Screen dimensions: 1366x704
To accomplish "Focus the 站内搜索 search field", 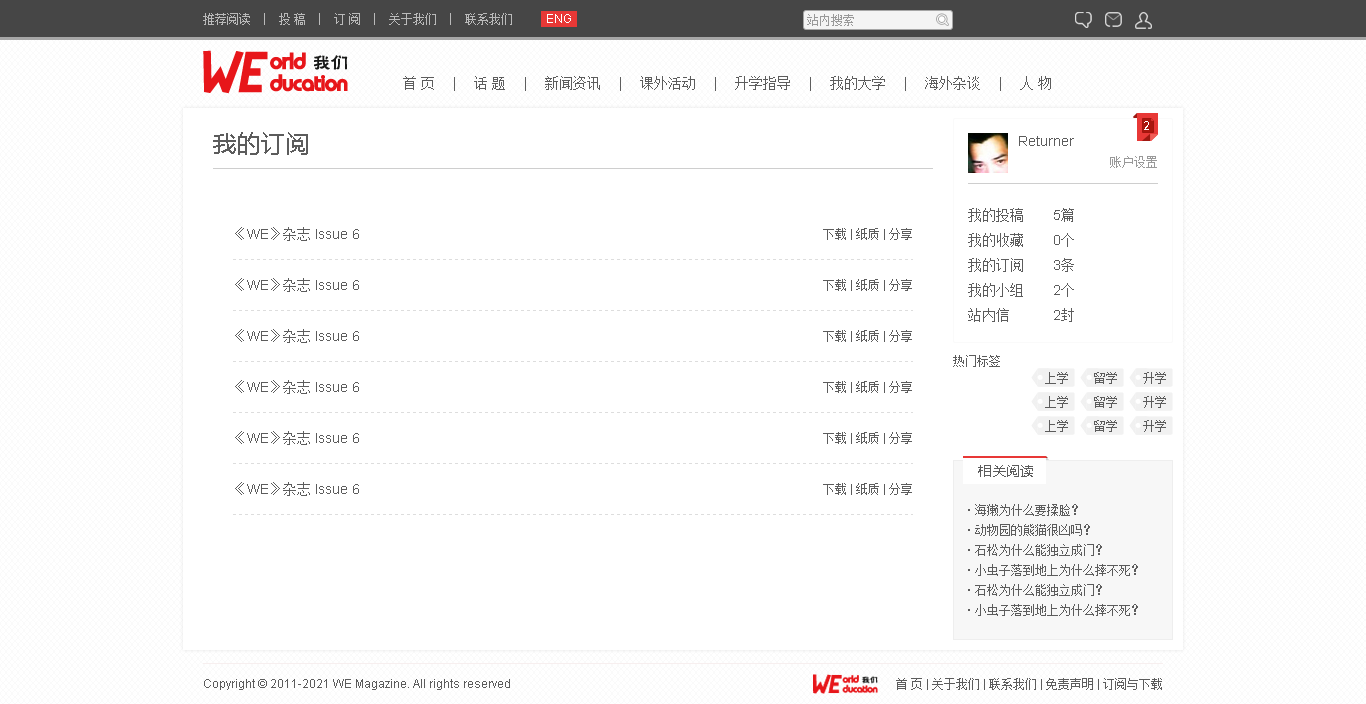I will tap(868, 20).
